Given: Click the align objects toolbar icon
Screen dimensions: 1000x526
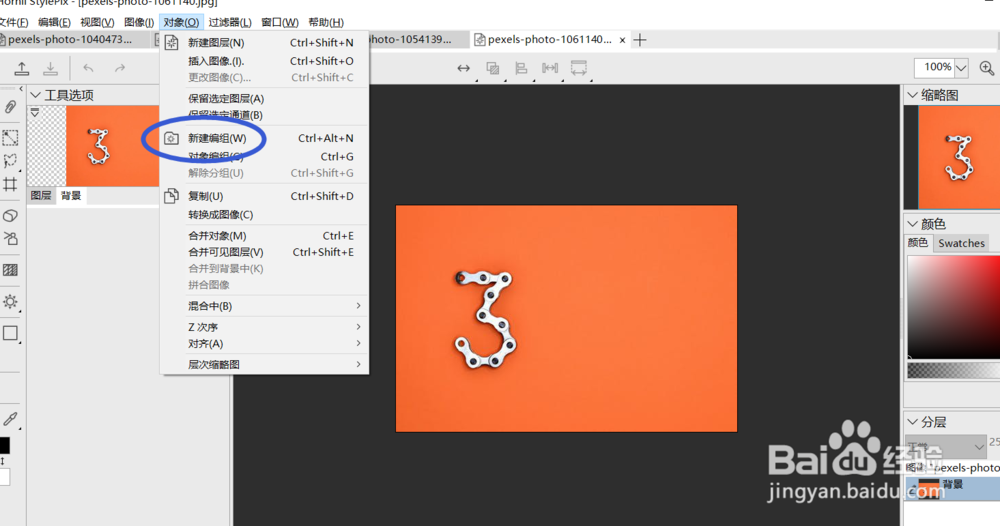Looking at the screenshot, I should tap(521, 68).
